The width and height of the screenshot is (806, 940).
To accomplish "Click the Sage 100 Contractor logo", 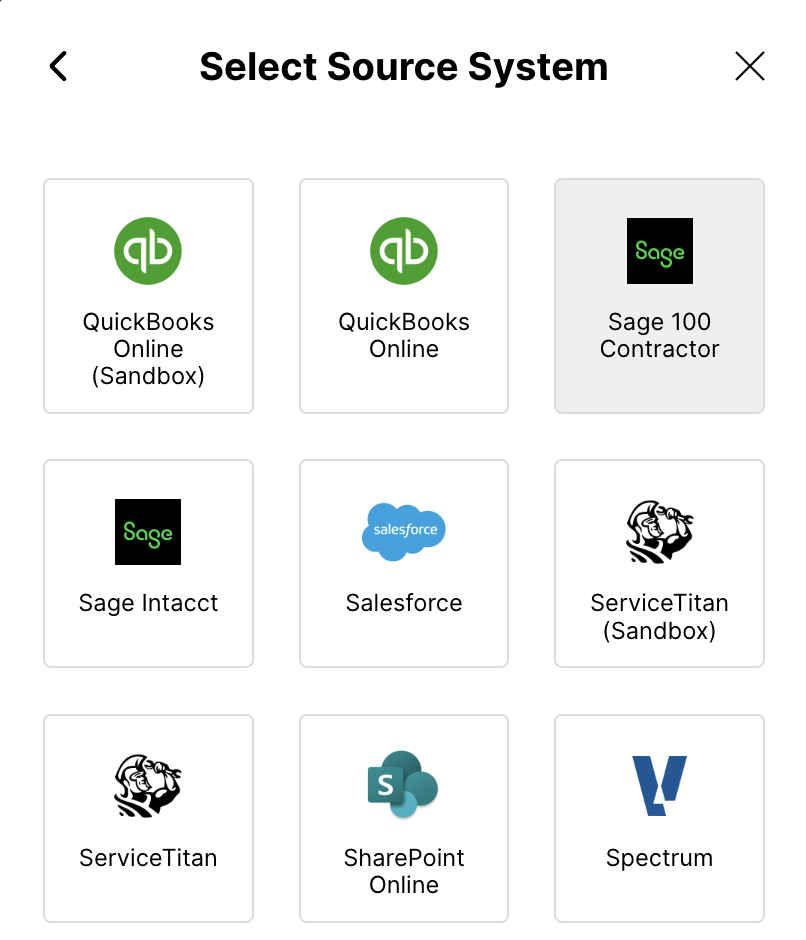I will pyautogui.click(x=660, y=251).
